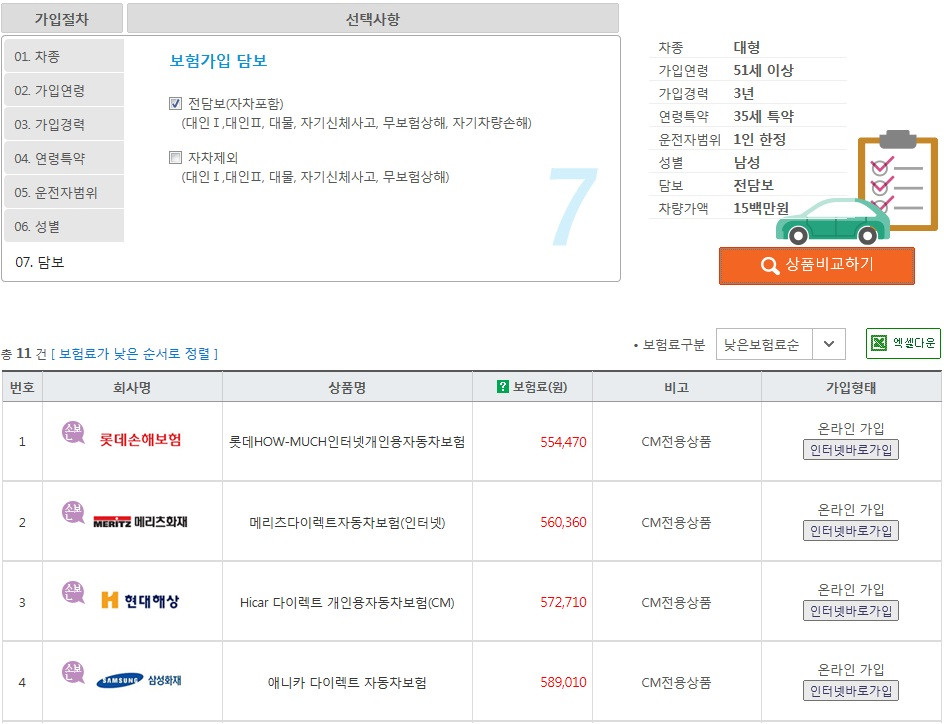Check the 전담보(자차포함) checkbox
This screenshot has width=944, height=724.
coord(175,104)
